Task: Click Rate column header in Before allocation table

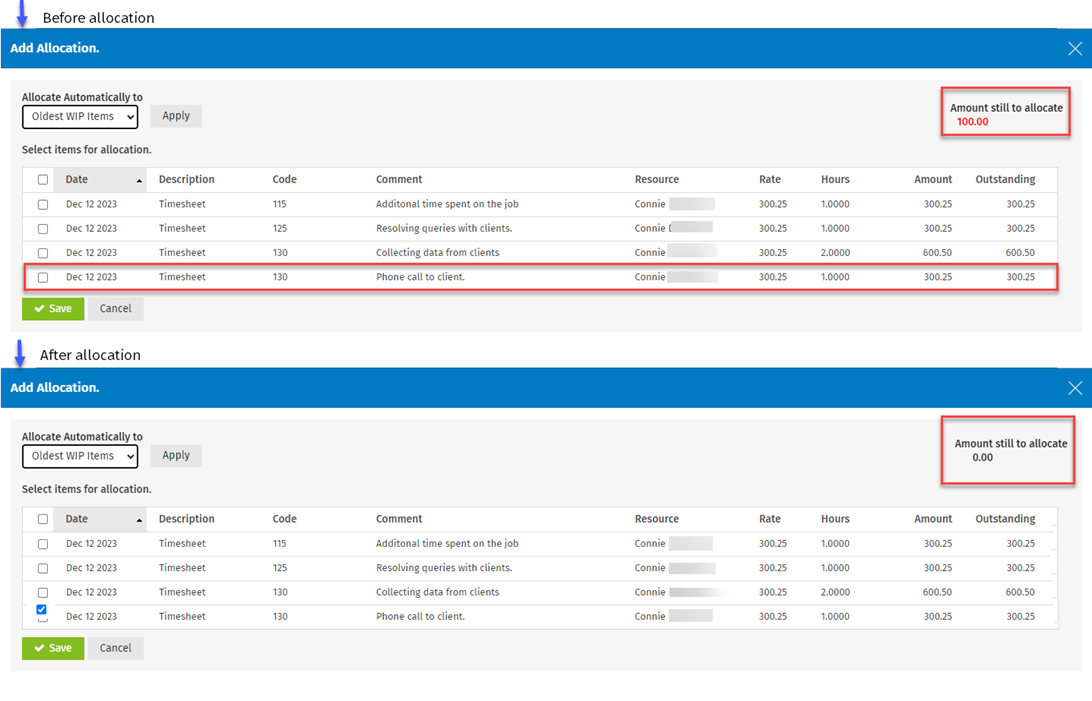Action: (x=770, y=180)
